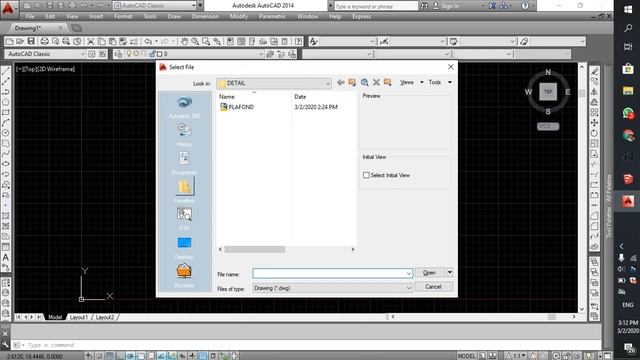Click the Open button

pos(429,272)
